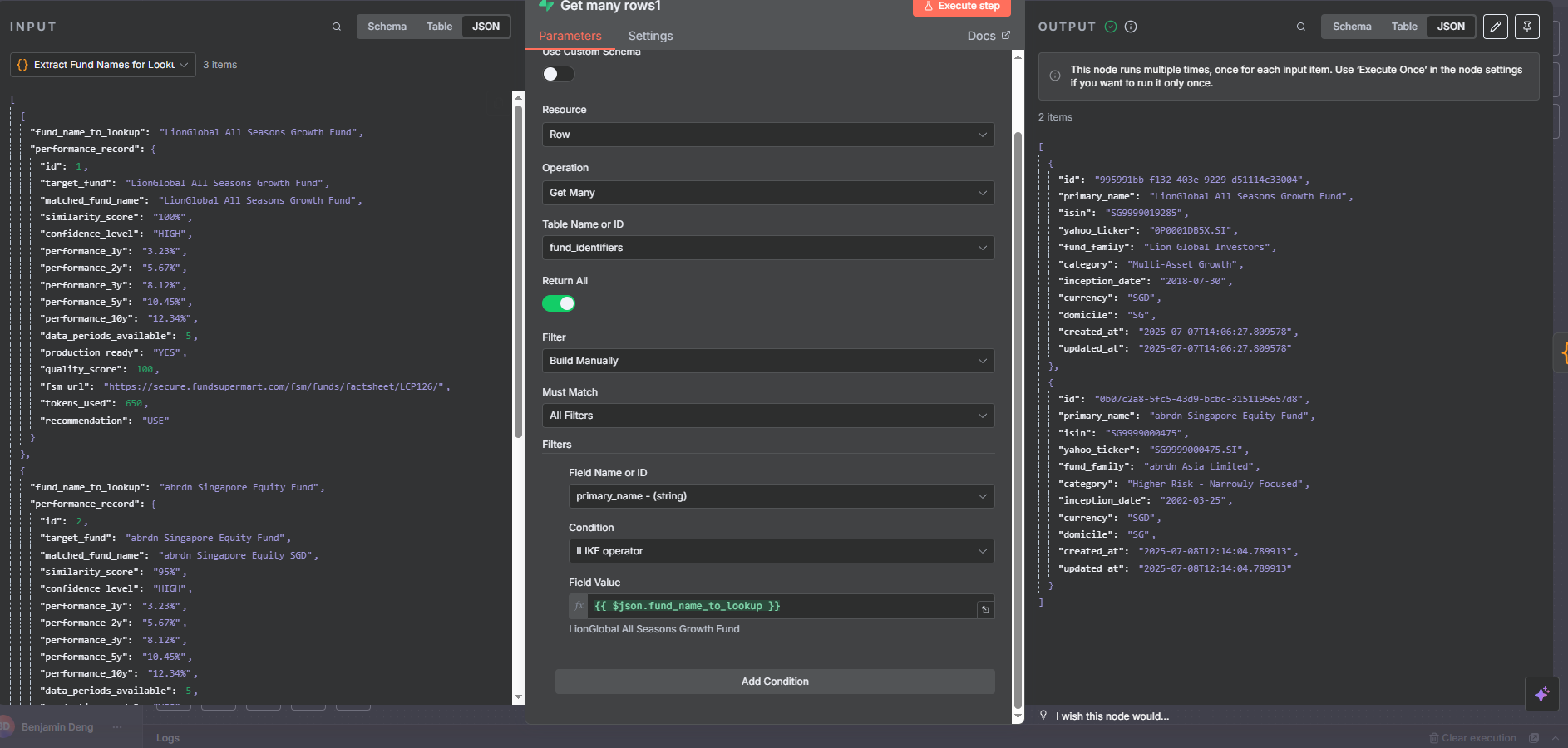Viewport: 1568px width, 748px height.
Task: Click the pencil edit output icon
Action: (x=1496, y=27)
